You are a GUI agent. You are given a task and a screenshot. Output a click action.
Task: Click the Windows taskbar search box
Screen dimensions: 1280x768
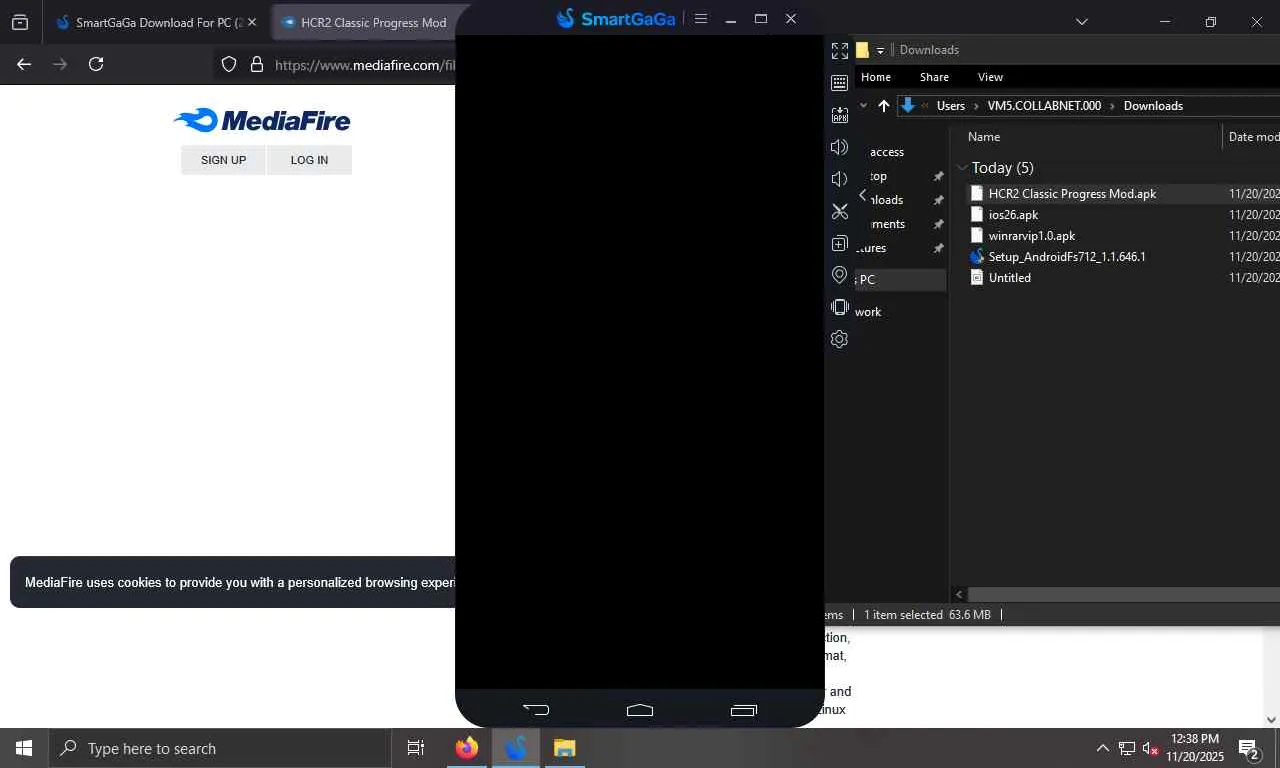pos(219,748)
